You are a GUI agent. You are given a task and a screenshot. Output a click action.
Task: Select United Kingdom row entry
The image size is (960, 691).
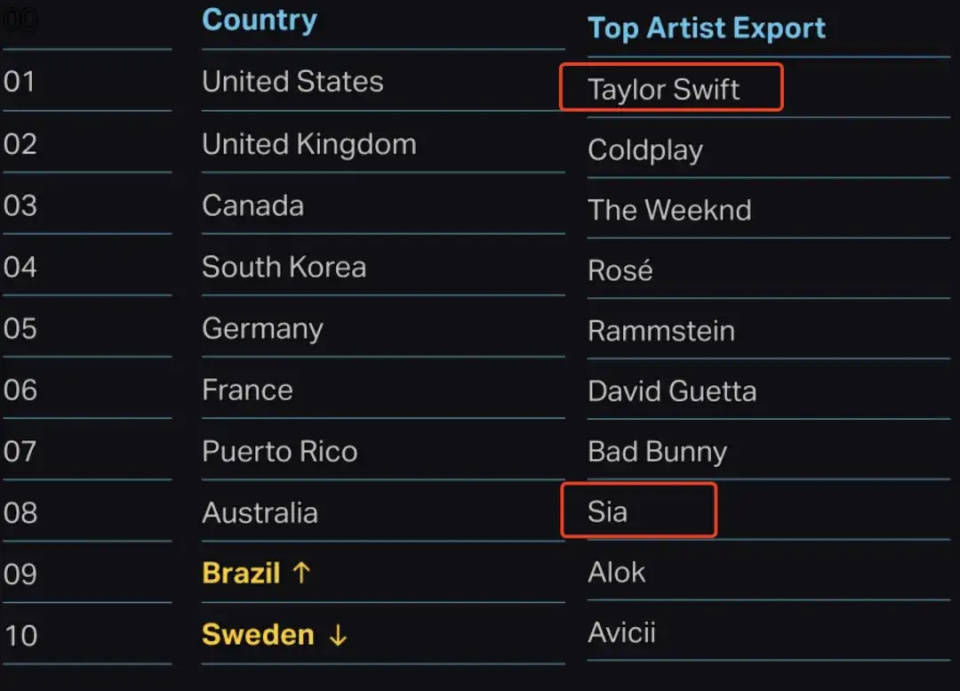309,144
